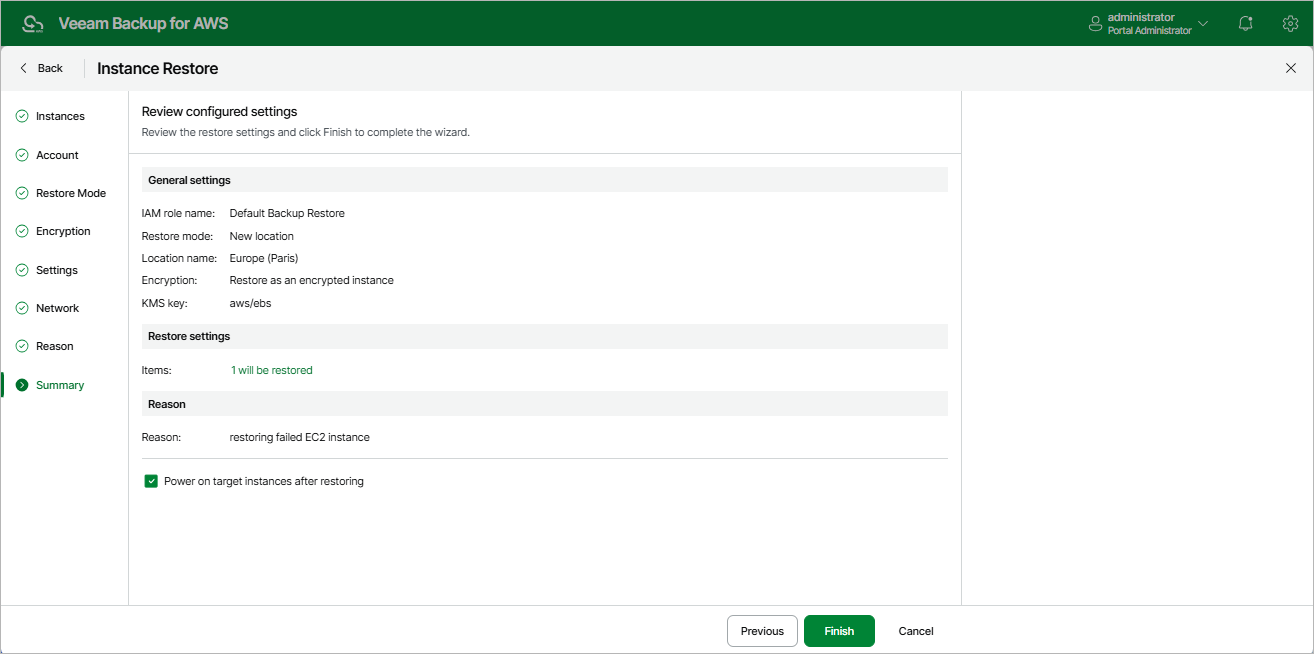The image size is (1314, 654).
Task: Click the checkmark icon beside Reason
Action: pos(22,346)
